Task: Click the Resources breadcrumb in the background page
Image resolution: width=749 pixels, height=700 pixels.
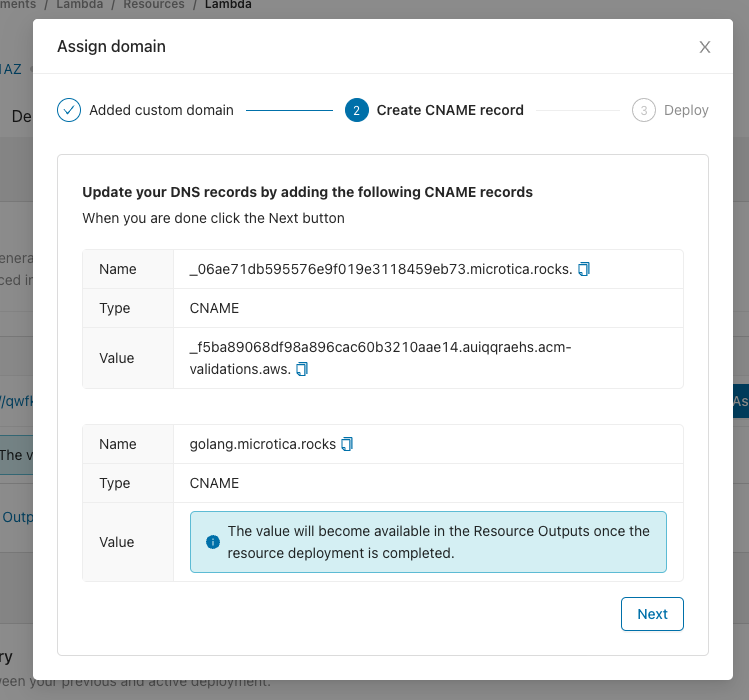Action: tap(154, 4)
